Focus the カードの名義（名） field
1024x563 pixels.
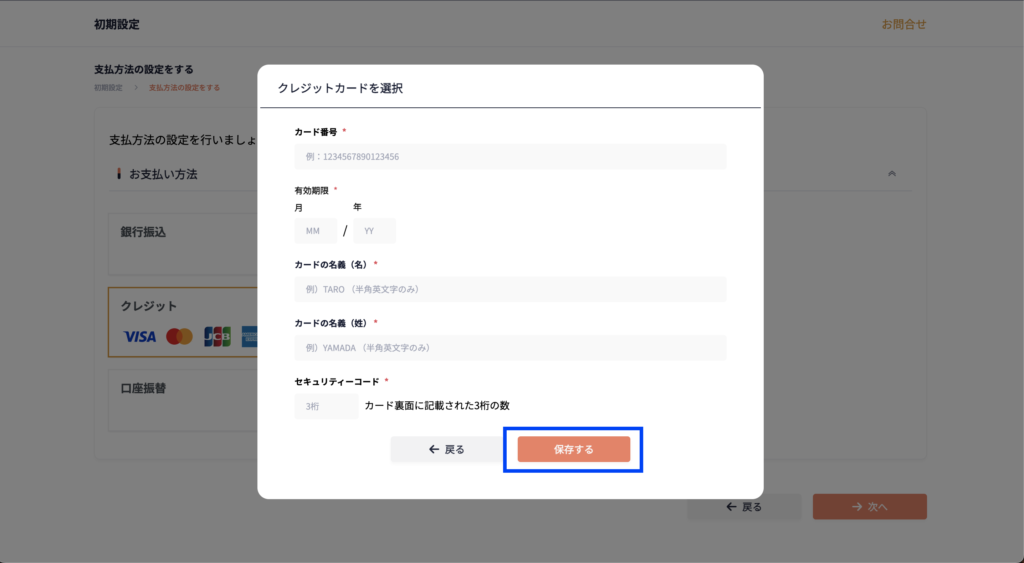point(510,290)
